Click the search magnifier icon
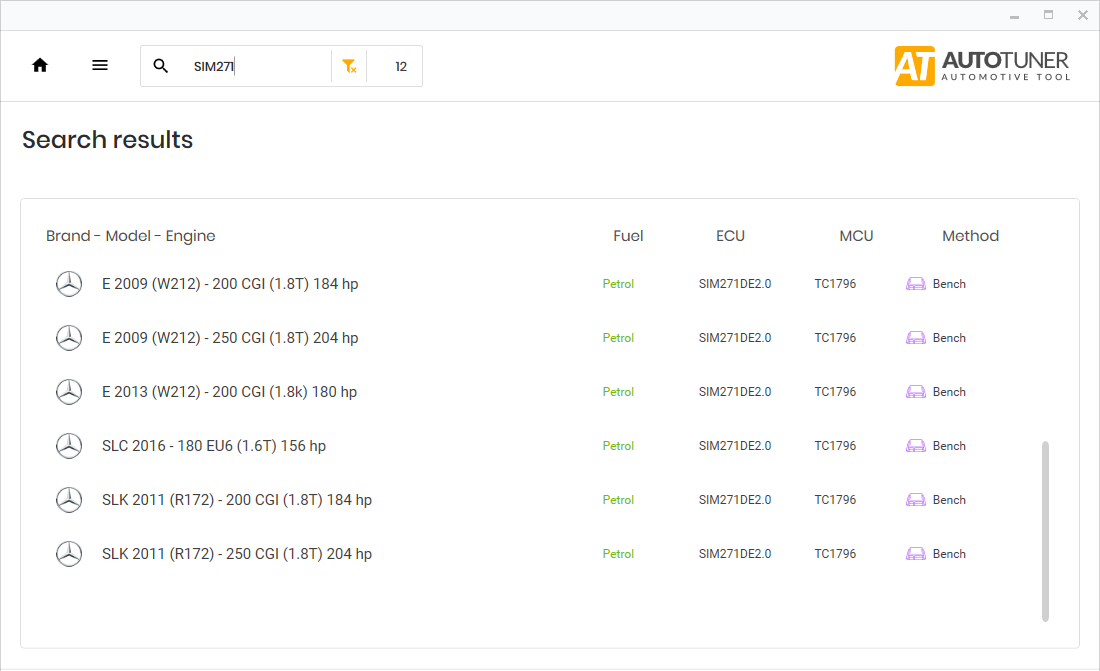The width and height of the screenshot is (1100, 671). pyautogui.click(x=161, y=66)
